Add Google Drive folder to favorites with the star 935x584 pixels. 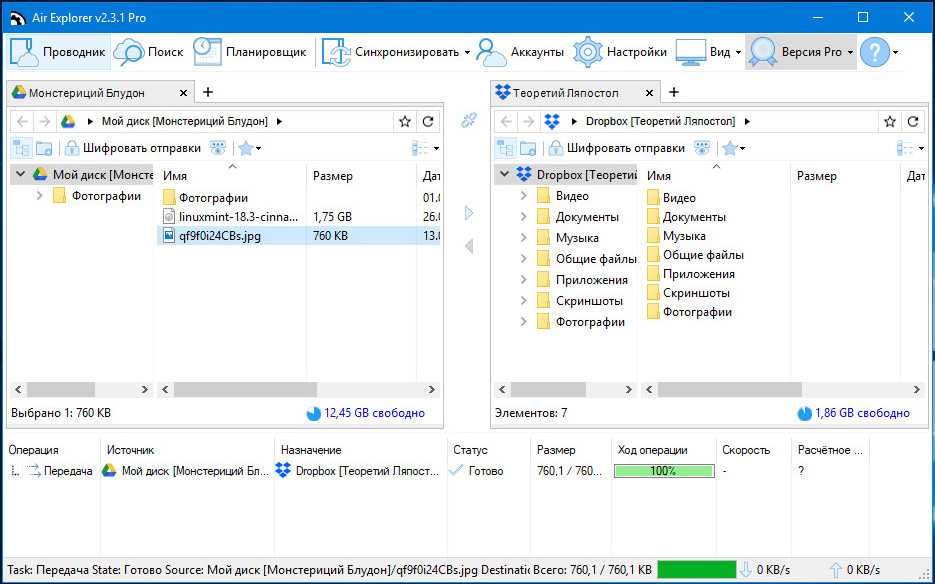[x=404, y=121]
